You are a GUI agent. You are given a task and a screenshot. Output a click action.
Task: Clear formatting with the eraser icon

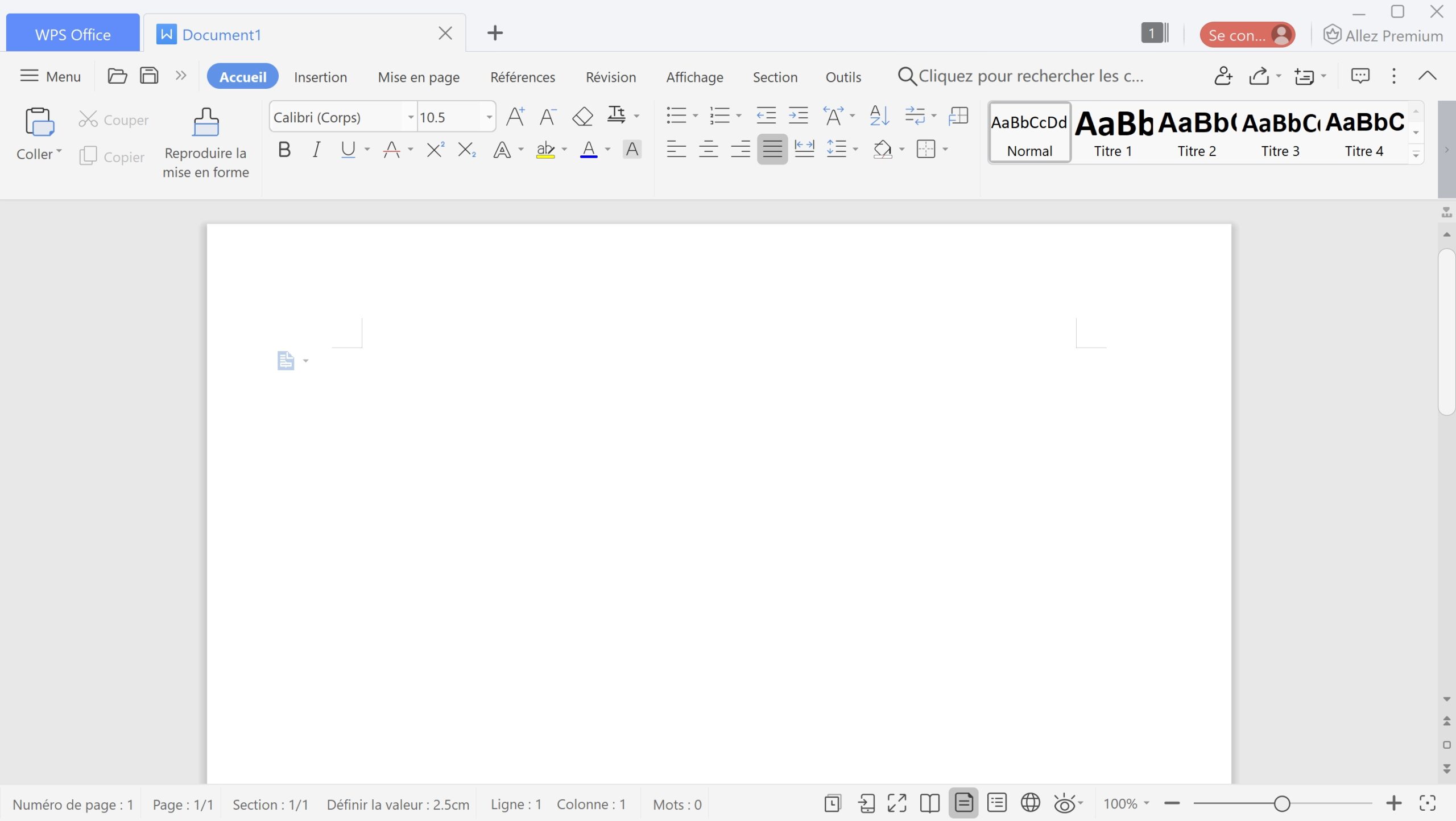point(582,116)
